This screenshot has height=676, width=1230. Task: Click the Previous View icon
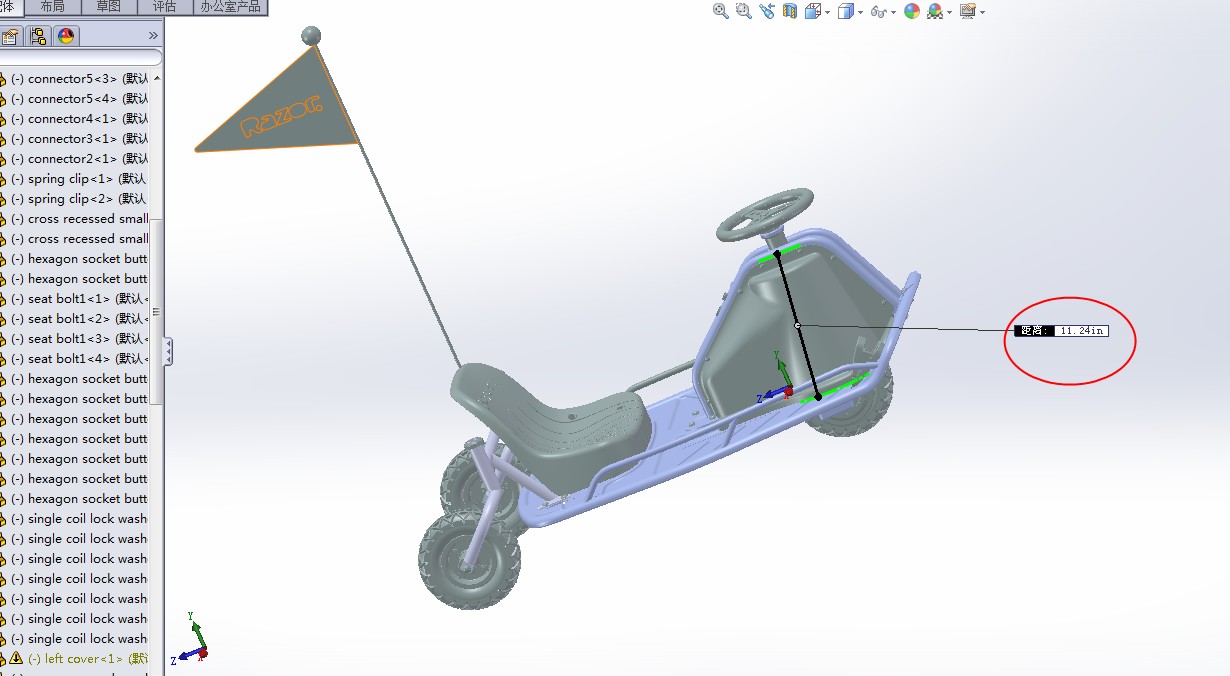pyautogui.click(x=767, y=11)
